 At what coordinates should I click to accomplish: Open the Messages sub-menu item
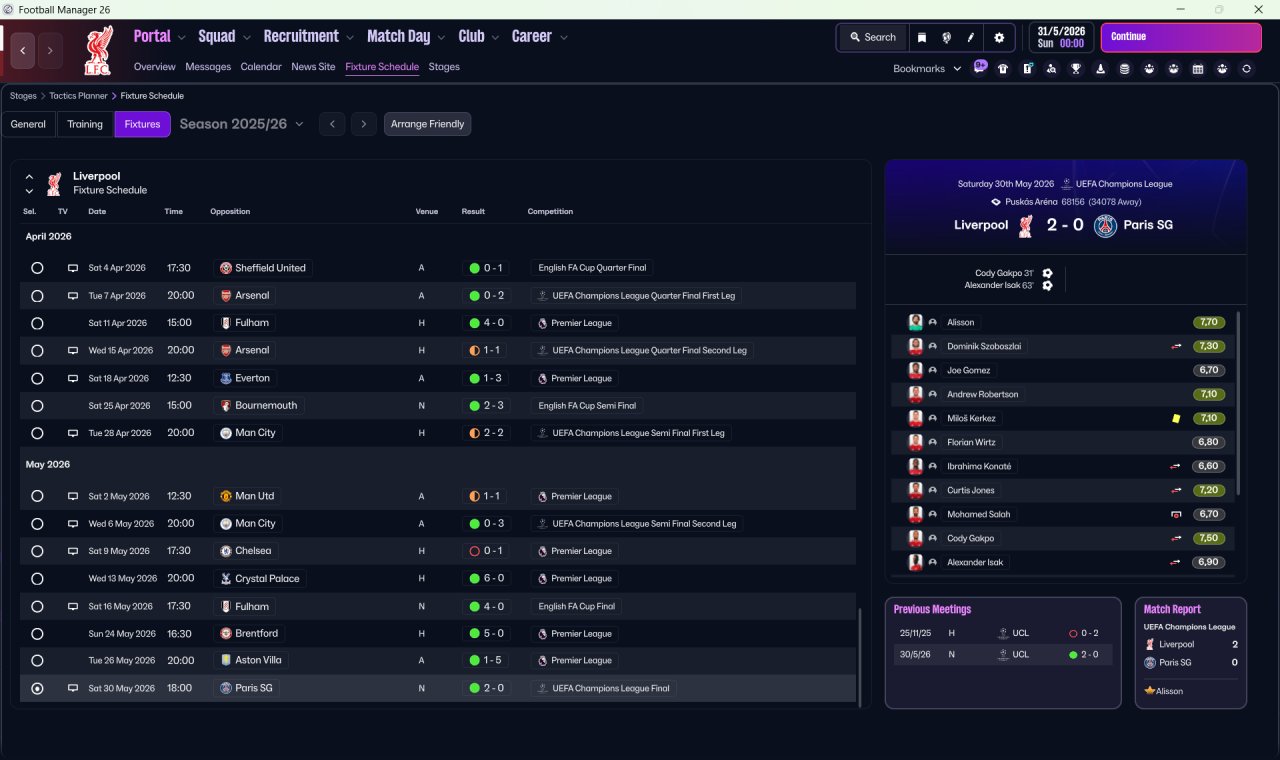pos(208,67)
